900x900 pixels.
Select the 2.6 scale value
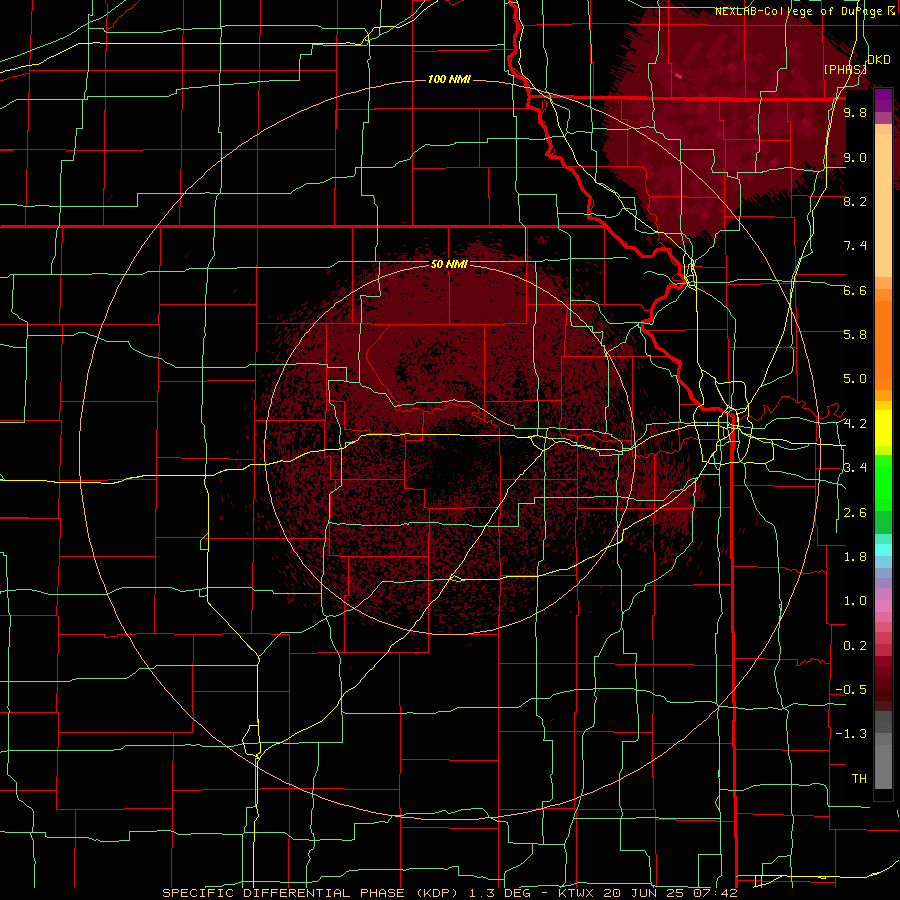click(x=855, y=513)
